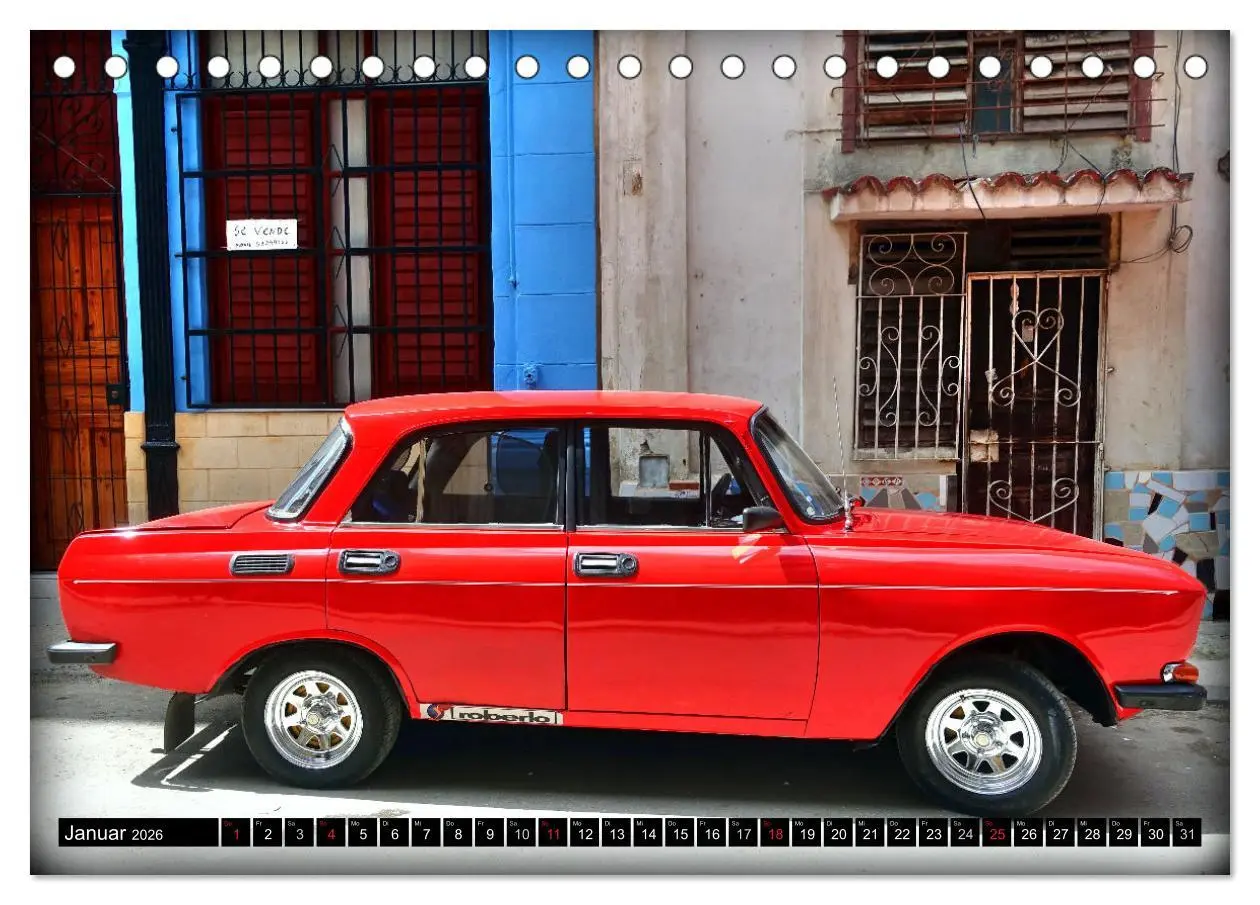Click the 'roberto' sticker on the car sill
1260x905 pixels.
pos(492,714)
